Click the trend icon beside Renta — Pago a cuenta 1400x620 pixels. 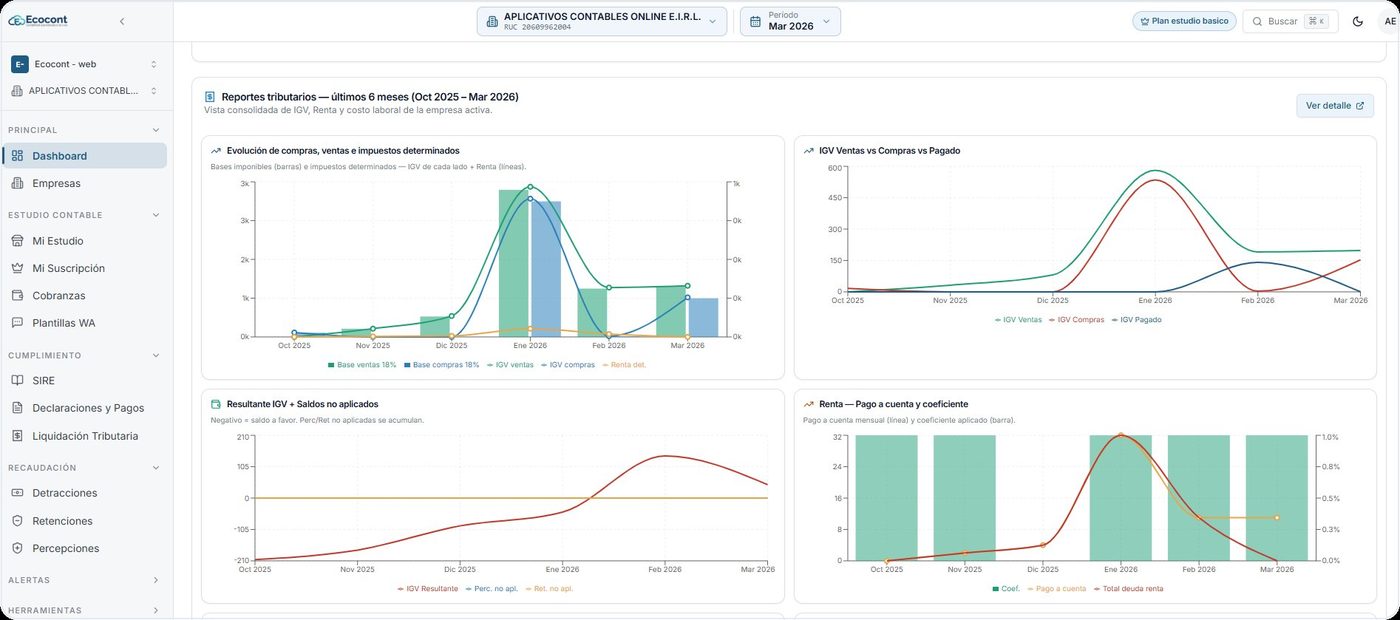coord(809,404)
